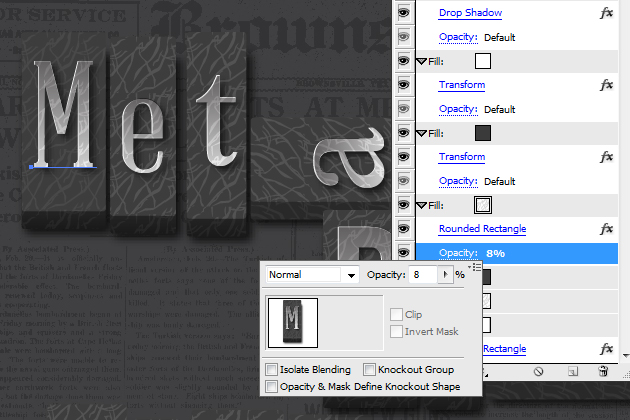The width and height of the screenshot is (630, 420).
Task: Select the highlighted Opacity 8% row
Action: coord(517,253)
